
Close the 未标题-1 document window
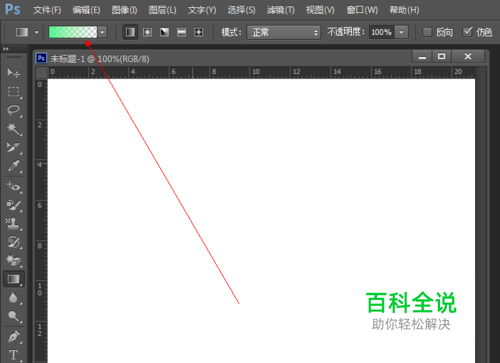(x=468, y=57)
